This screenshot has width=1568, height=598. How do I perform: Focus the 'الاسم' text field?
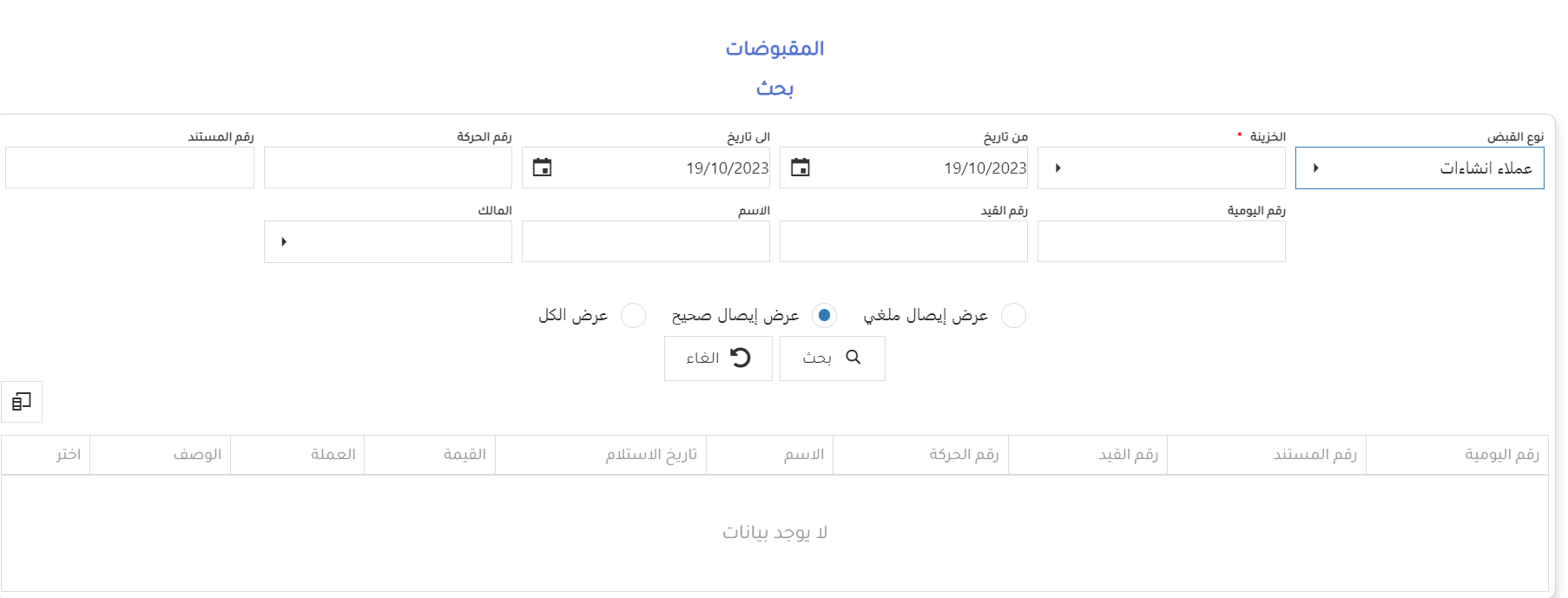[x=646, y=241]
